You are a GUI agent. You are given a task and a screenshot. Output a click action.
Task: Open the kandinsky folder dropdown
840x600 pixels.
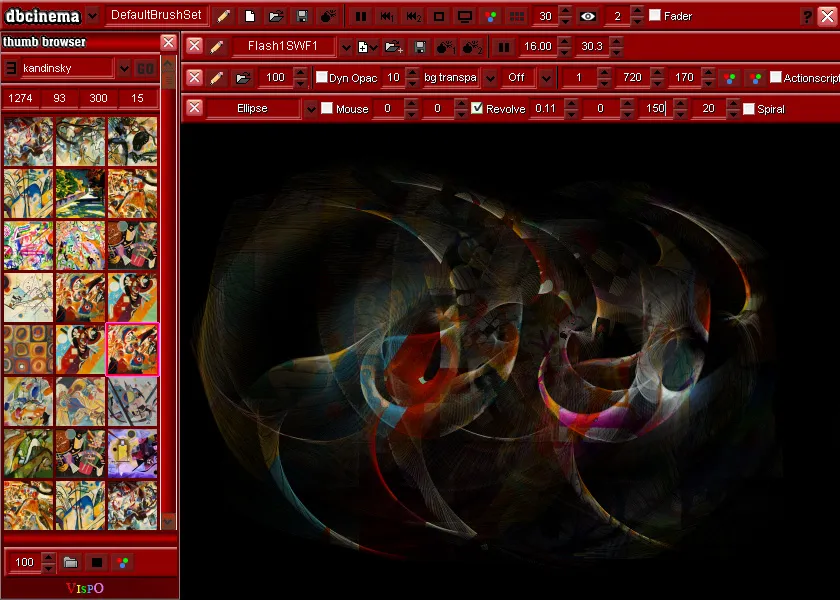point(124,68)
